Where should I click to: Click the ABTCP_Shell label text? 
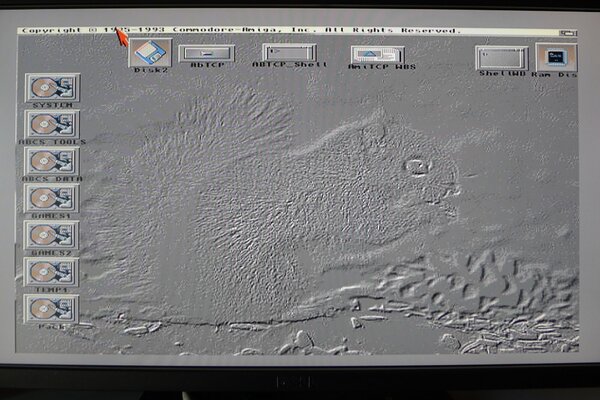(x=289, y=66)
